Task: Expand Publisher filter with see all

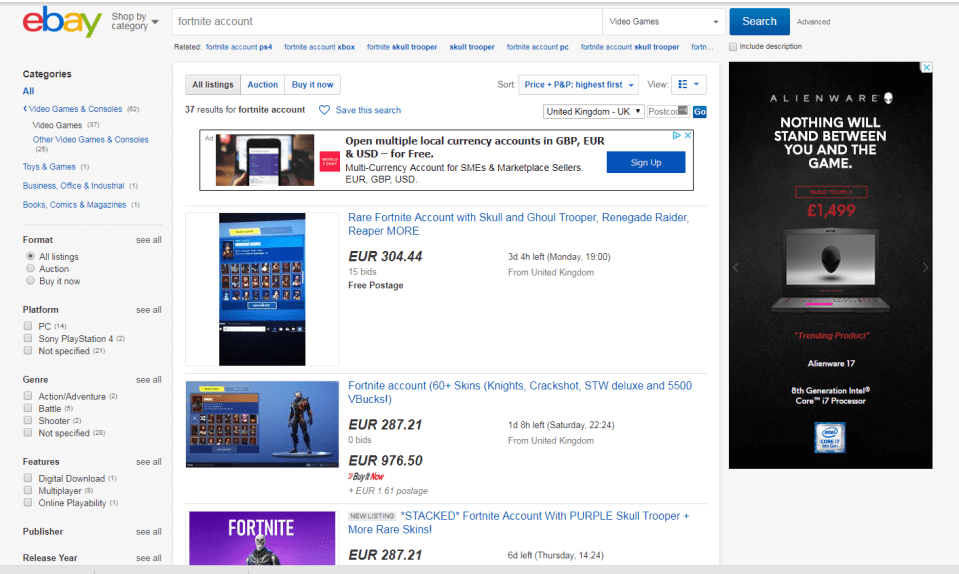Action: [149, 532]
